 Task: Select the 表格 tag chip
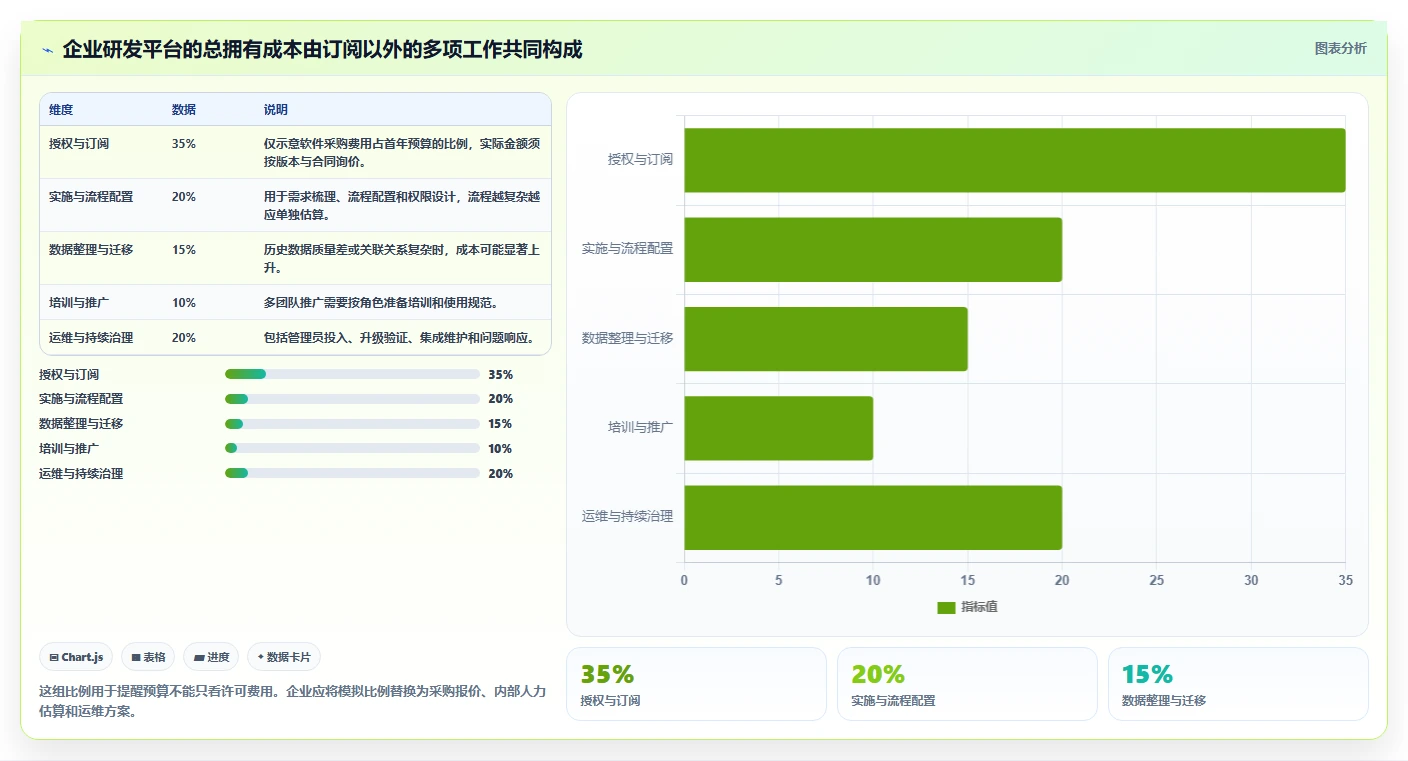pos(148,657)
